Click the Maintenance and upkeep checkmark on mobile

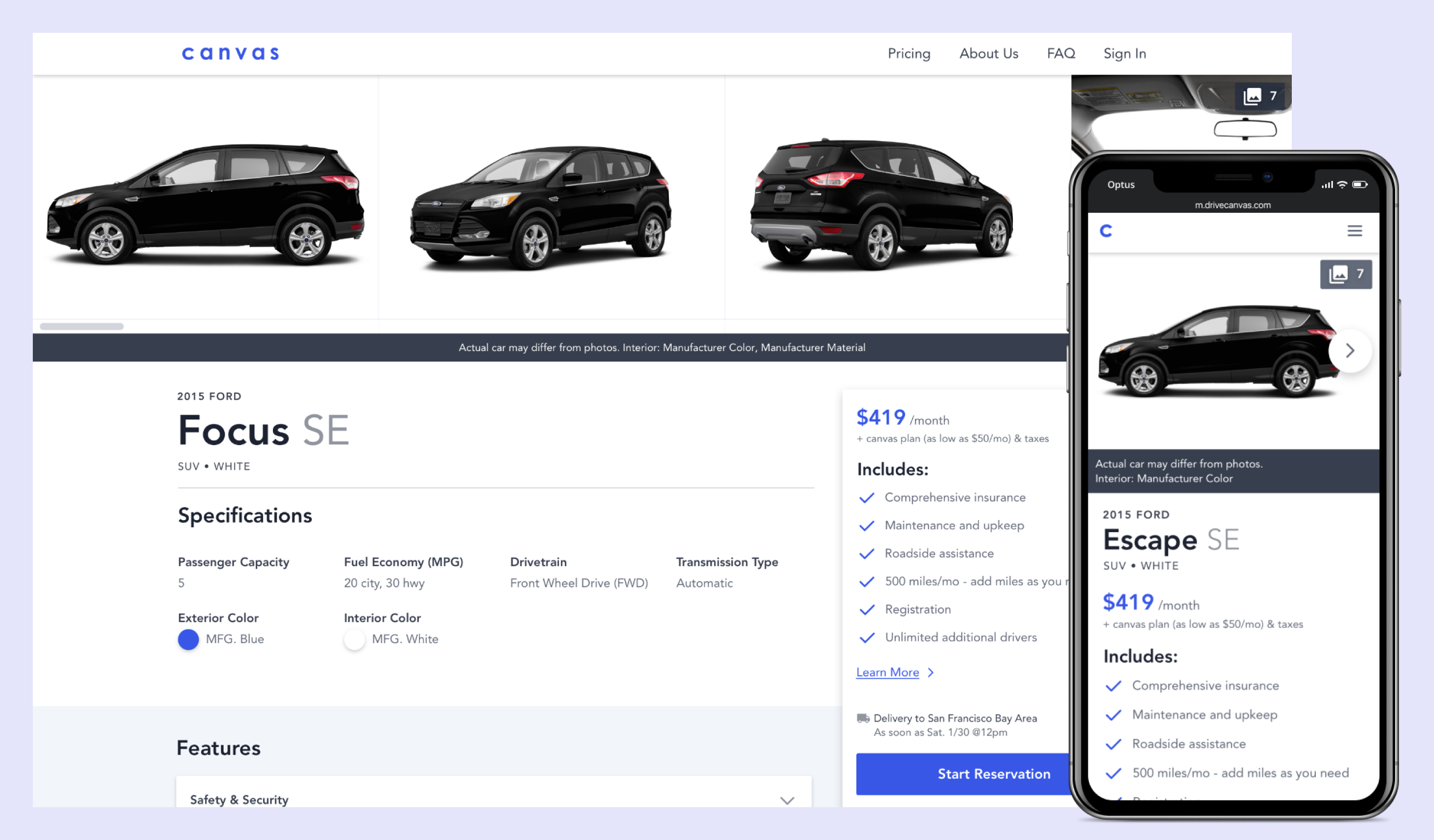(1113, 715)
